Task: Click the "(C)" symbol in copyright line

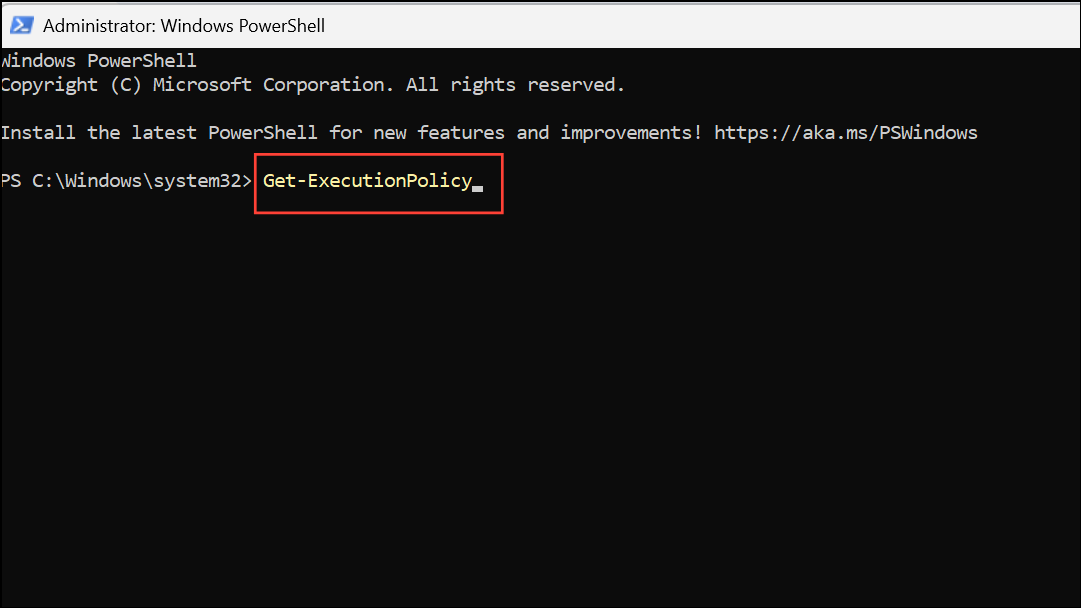Action: 125,85
